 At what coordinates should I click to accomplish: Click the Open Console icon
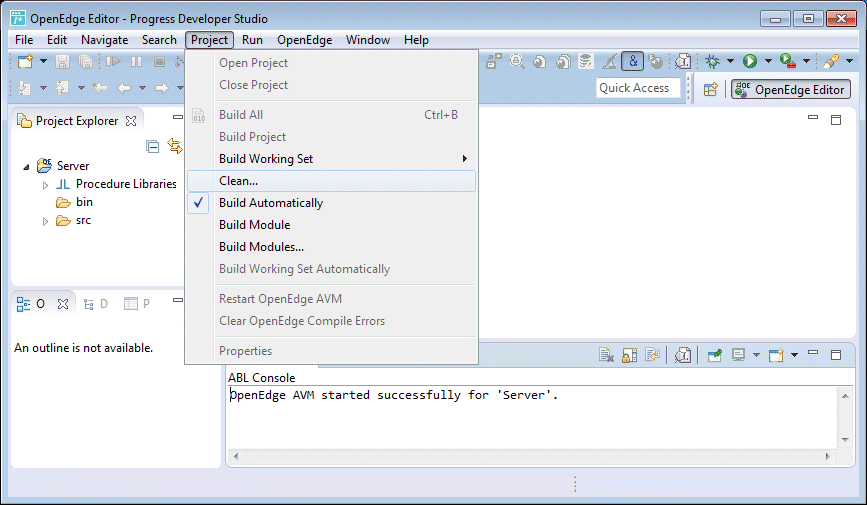pyautogui.click(x=776, y=355)
